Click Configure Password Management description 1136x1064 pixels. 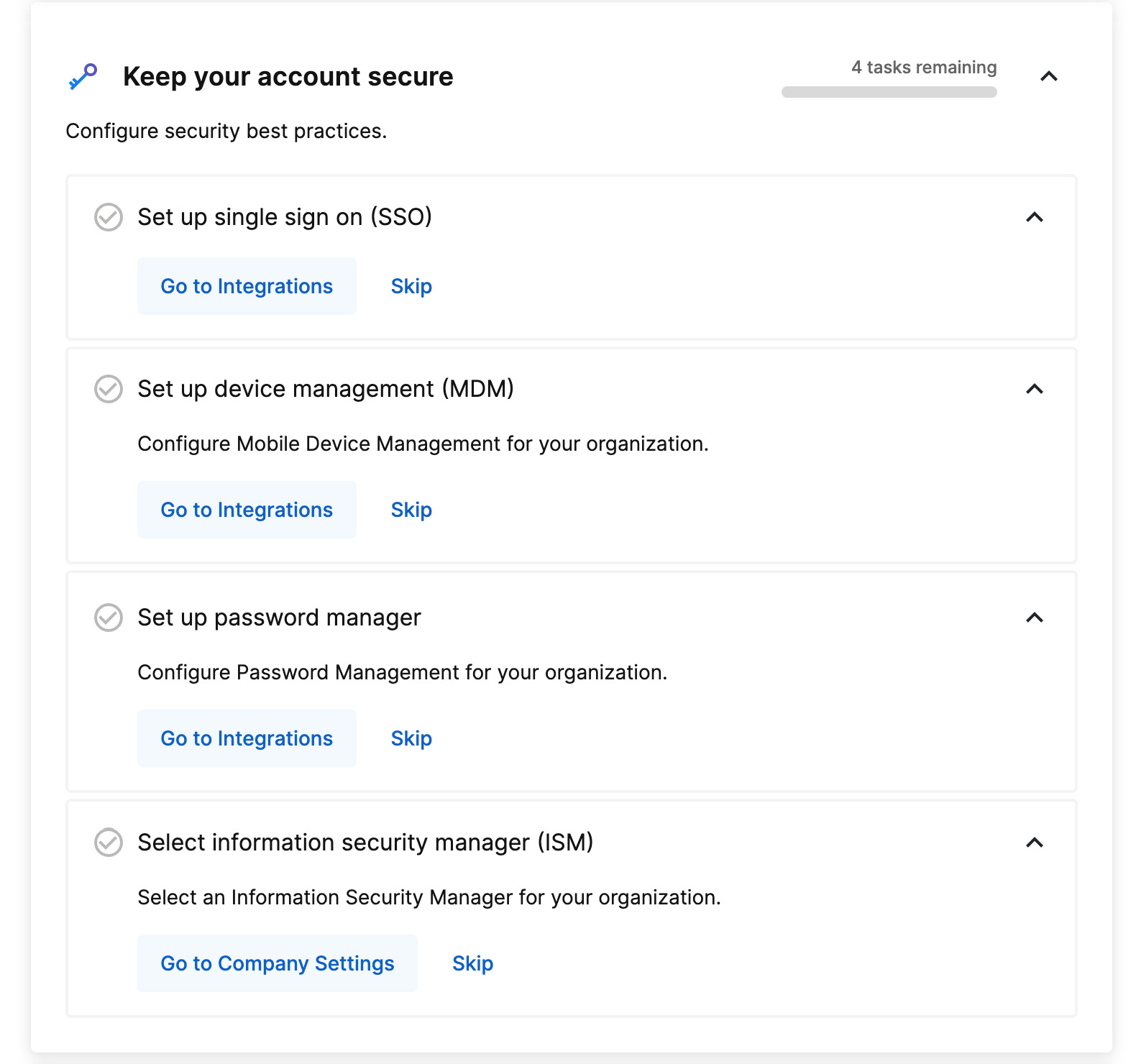tap(402, 673)
